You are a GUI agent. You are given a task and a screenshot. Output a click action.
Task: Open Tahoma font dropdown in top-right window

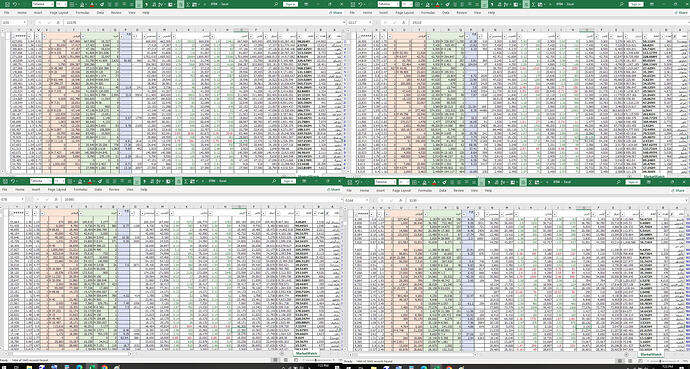(x=398, y=4)
